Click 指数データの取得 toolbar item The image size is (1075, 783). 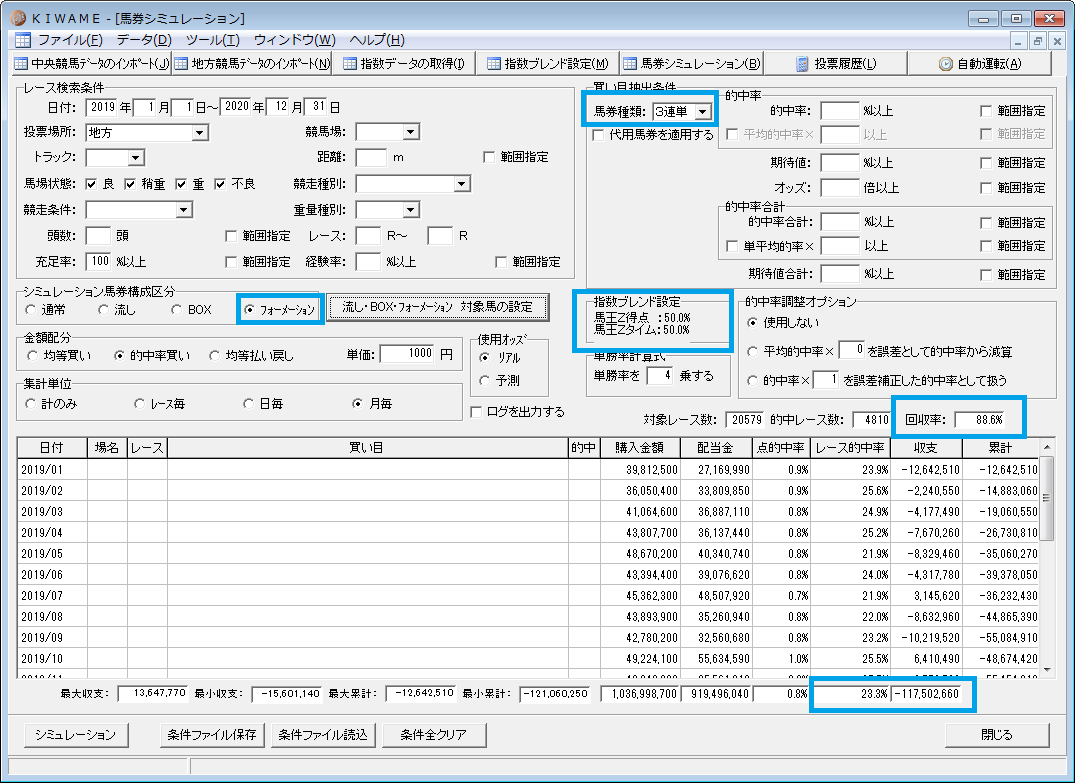click(404, 64)
